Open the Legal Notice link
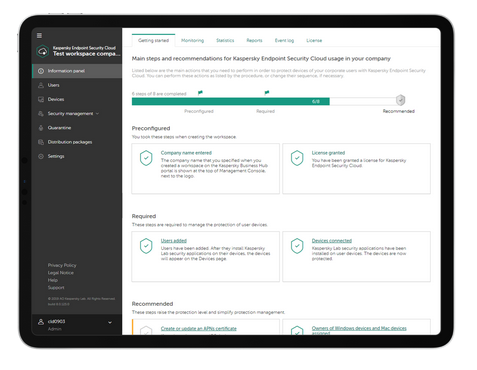The width and height of the screenshot is (477, 370). [61, 273]
